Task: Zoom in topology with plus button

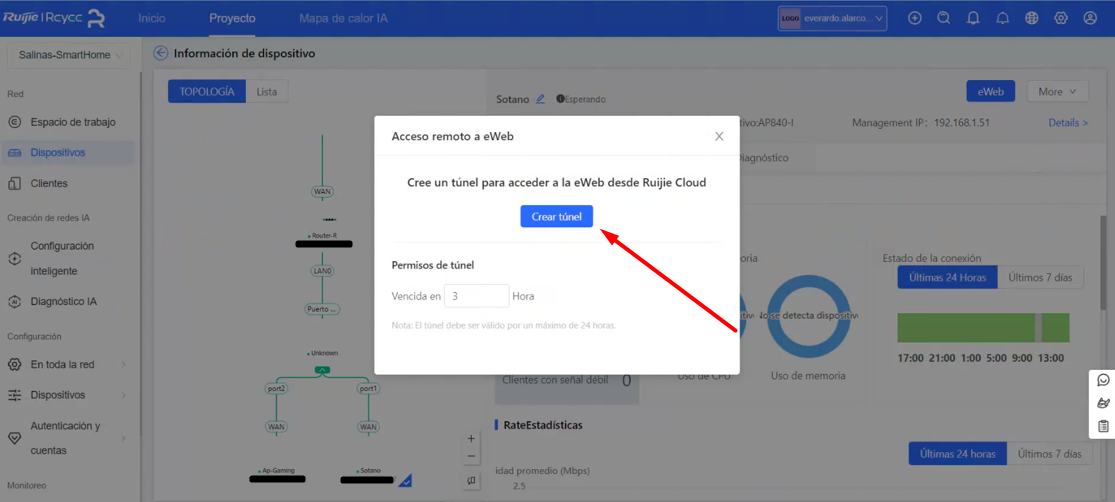Action: click(x=471, y=439)
